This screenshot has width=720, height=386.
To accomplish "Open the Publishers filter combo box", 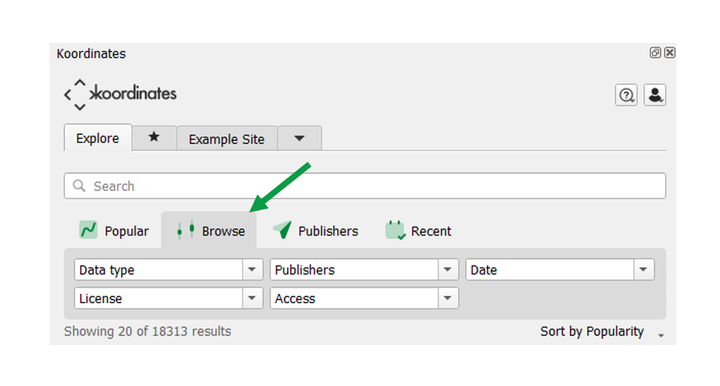I will pos(364,269).
